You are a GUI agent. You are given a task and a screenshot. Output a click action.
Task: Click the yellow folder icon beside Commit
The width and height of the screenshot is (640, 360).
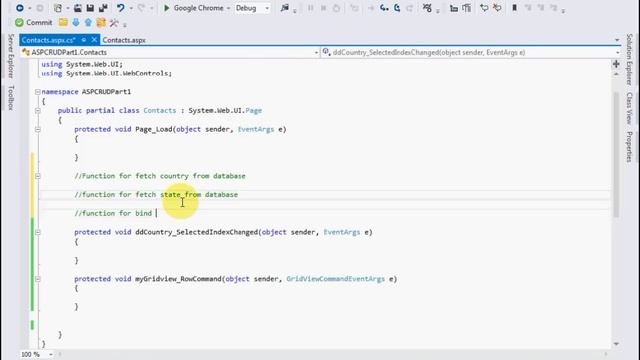(63, 22)
